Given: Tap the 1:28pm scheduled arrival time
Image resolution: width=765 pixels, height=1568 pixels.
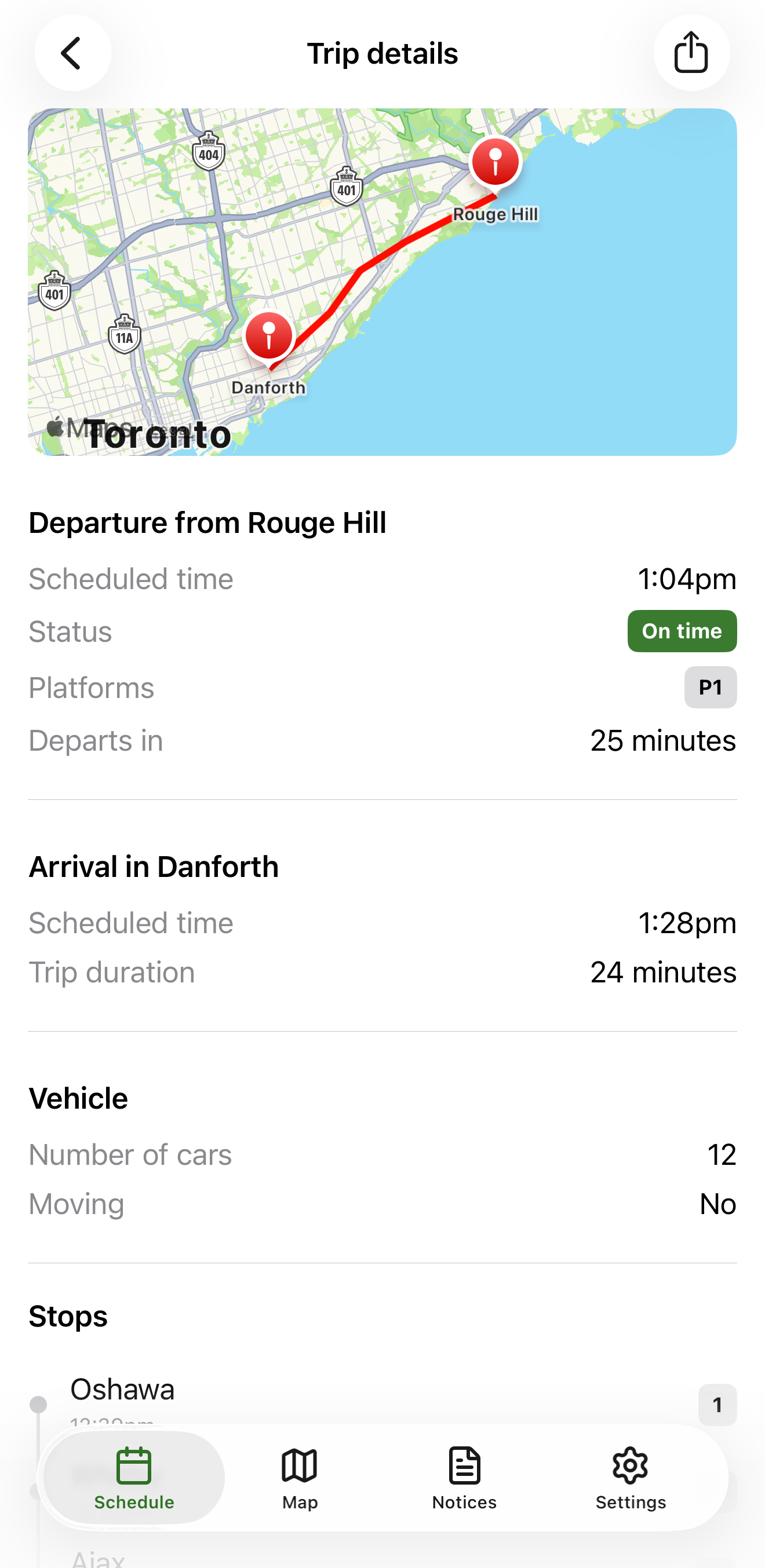Looking at the screenshot, I should pos(686,923).
